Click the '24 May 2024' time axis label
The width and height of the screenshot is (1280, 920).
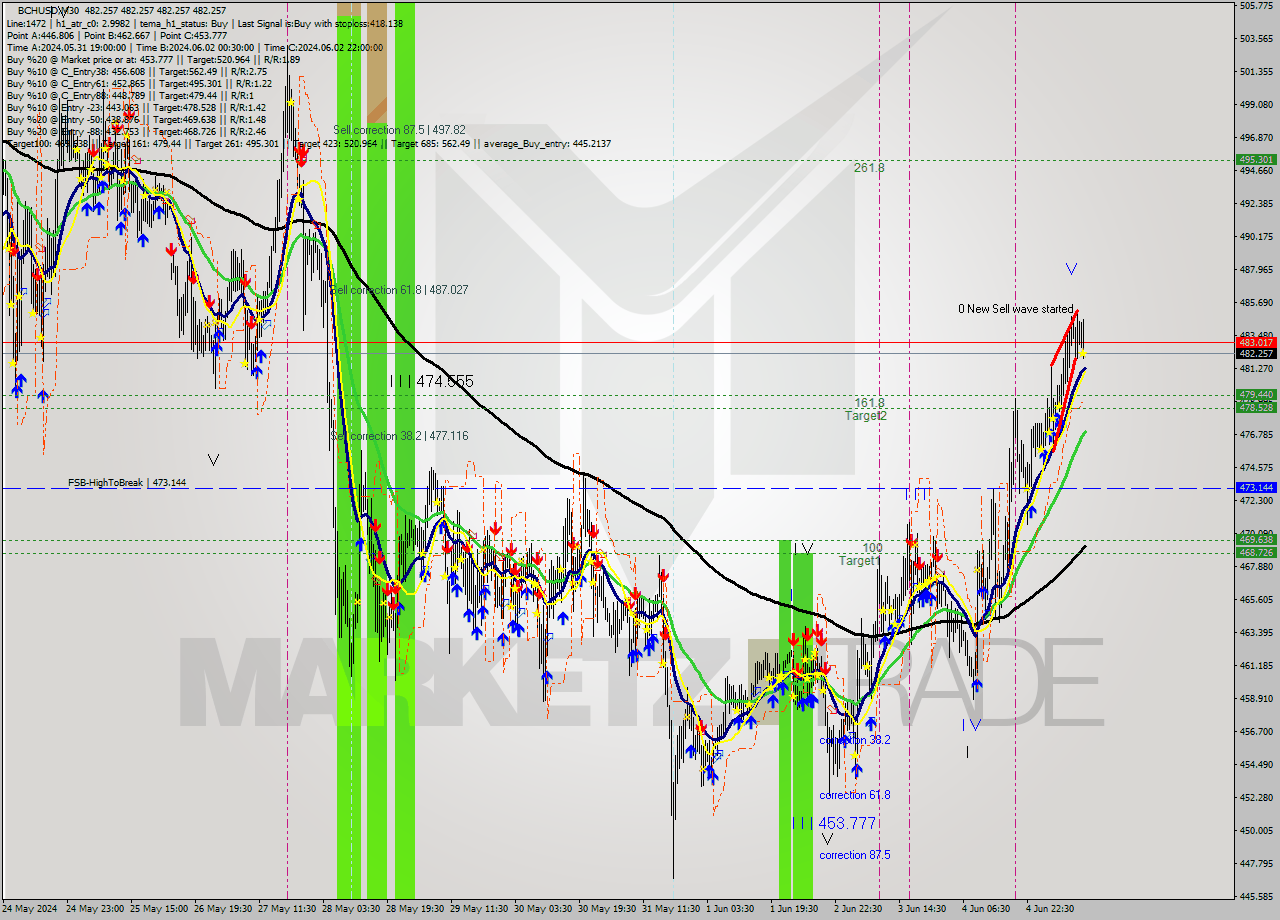[31, 909]
